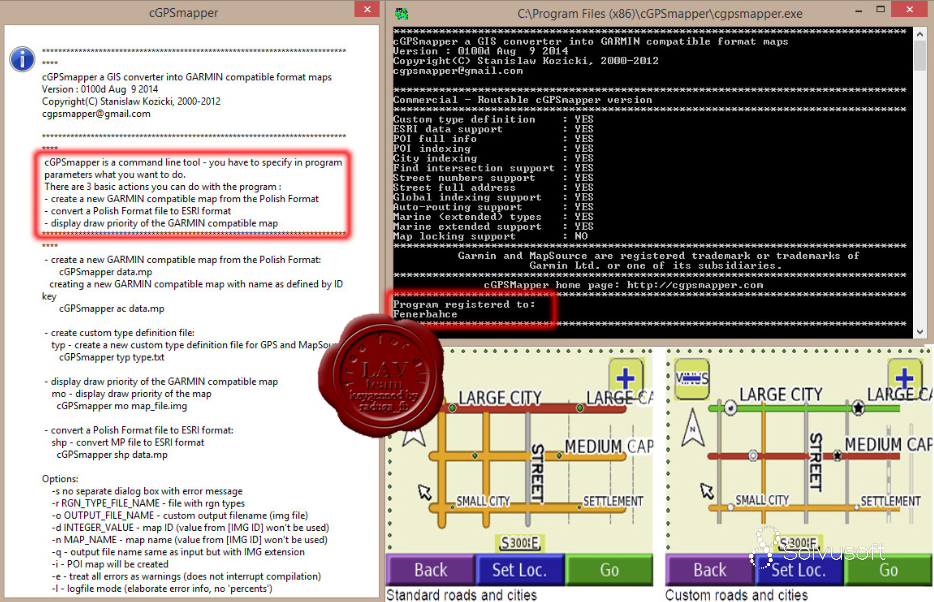This screenshot has width=934, height=602.
Task: Click the 'Standard roads and cities' caption
Action: pos(462,595)
